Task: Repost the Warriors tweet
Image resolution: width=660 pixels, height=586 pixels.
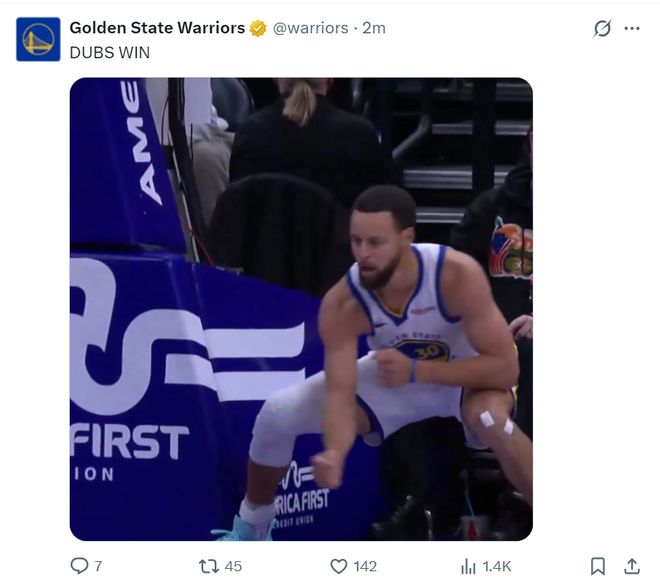Action: (x=209, y=566)
